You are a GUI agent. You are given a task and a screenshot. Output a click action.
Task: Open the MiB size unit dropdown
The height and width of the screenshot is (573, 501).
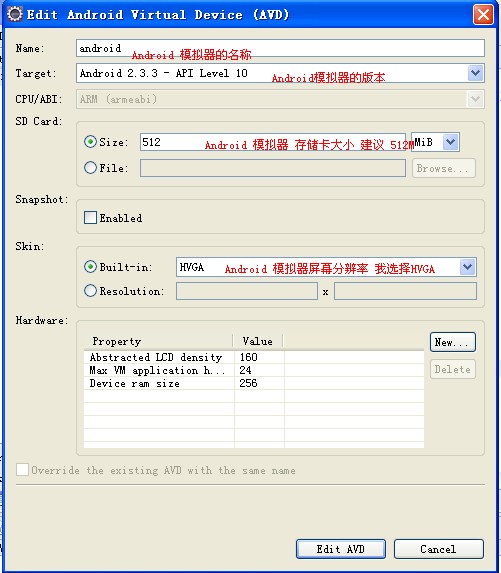coord(451,142)
